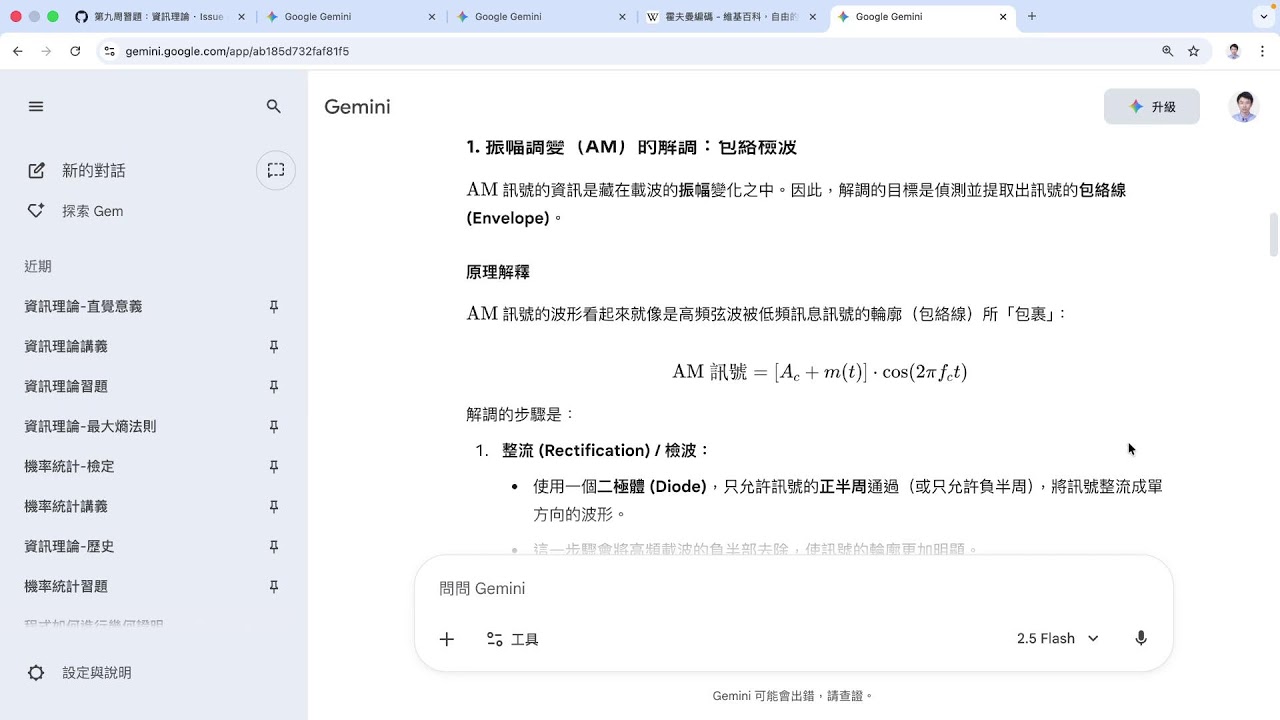Unpin the 資訊理論-直覺意義 chat pin icon
Viewport: 1280px width, 720px height.
(x=274, y=307)
